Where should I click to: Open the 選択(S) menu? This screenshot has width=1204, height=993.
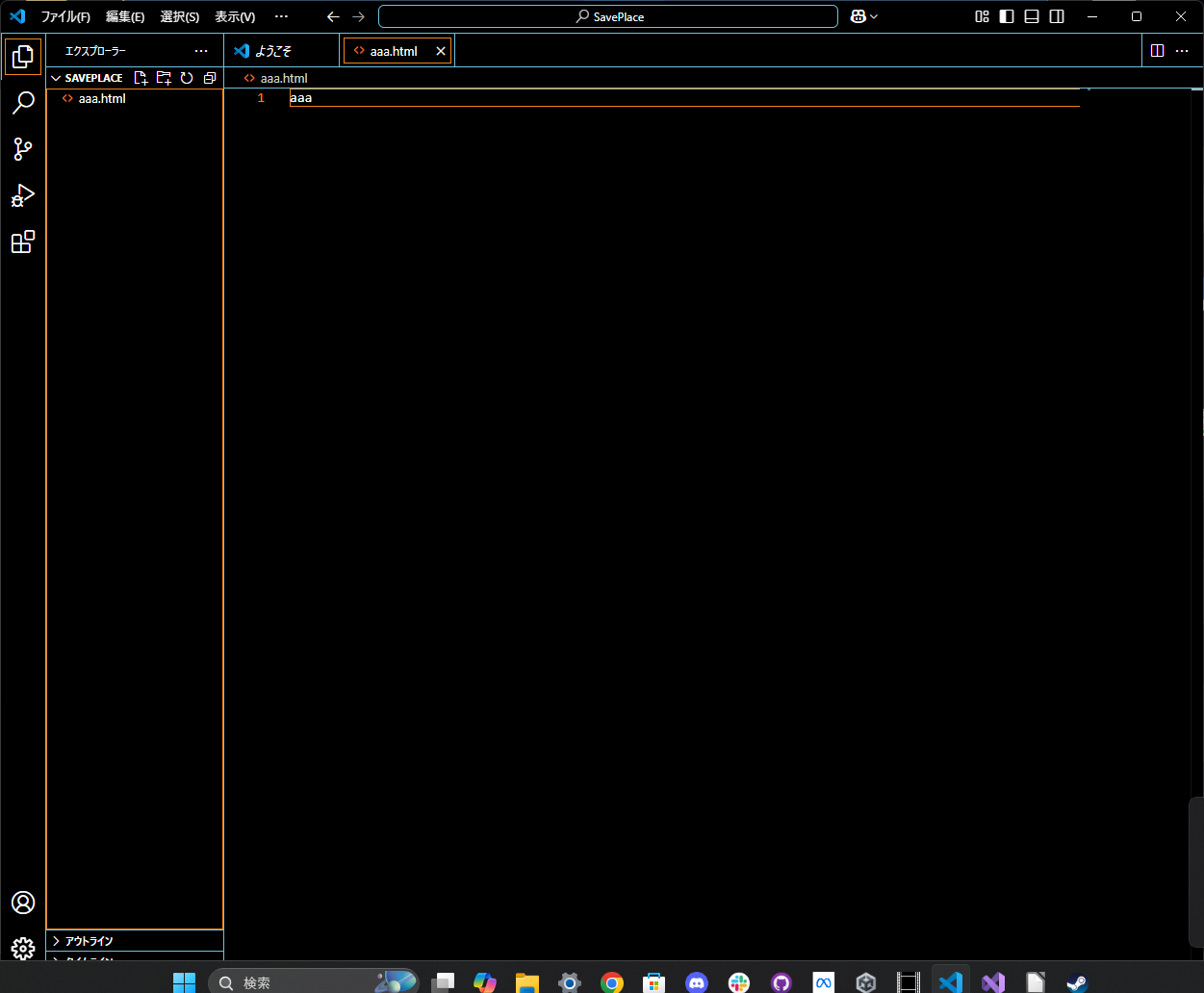tap(180, 16)
